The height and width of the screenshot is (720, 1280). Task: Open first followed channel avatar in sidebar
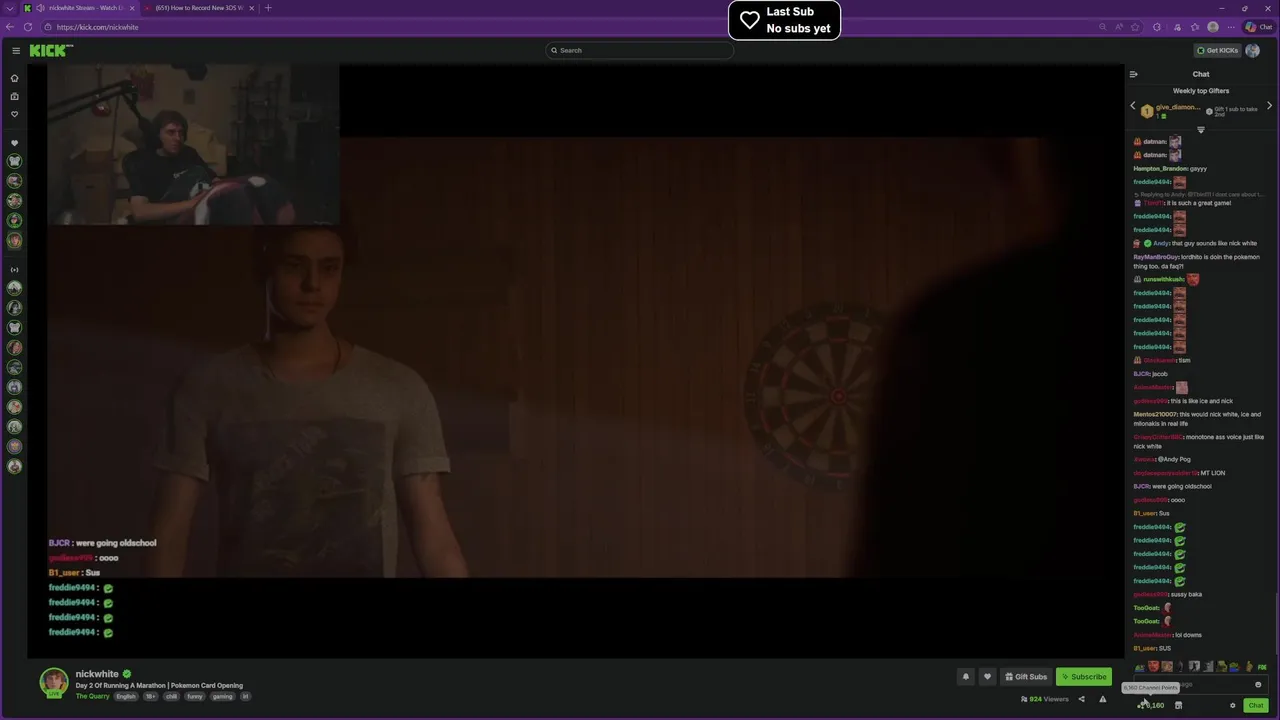point(14,161)
